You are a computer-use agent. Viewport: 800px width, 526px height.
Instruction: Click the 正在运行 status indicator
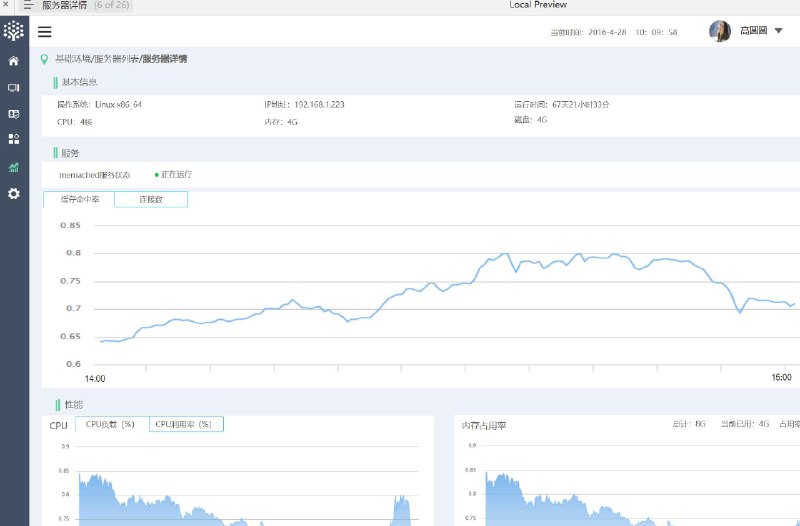(x=173, y=174)
